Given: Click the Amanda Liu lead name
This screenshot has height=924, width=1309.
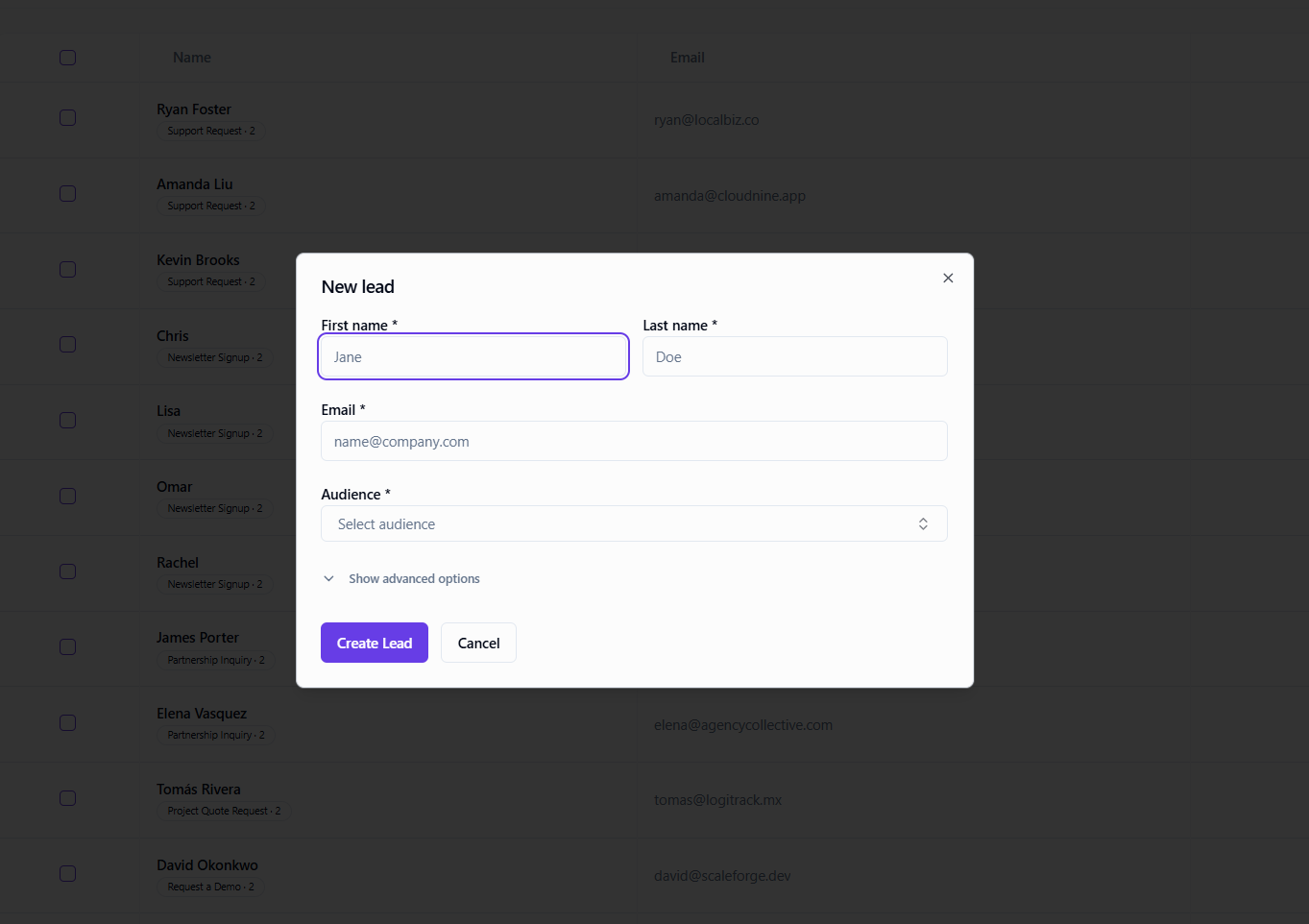Looking at the screenshot, I should coord(195,184).
